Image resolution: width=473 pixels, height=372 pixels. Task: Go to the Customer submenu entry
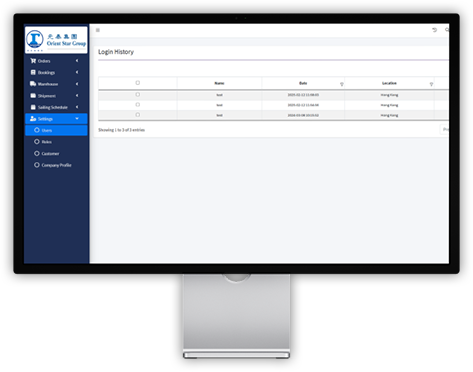56,153
